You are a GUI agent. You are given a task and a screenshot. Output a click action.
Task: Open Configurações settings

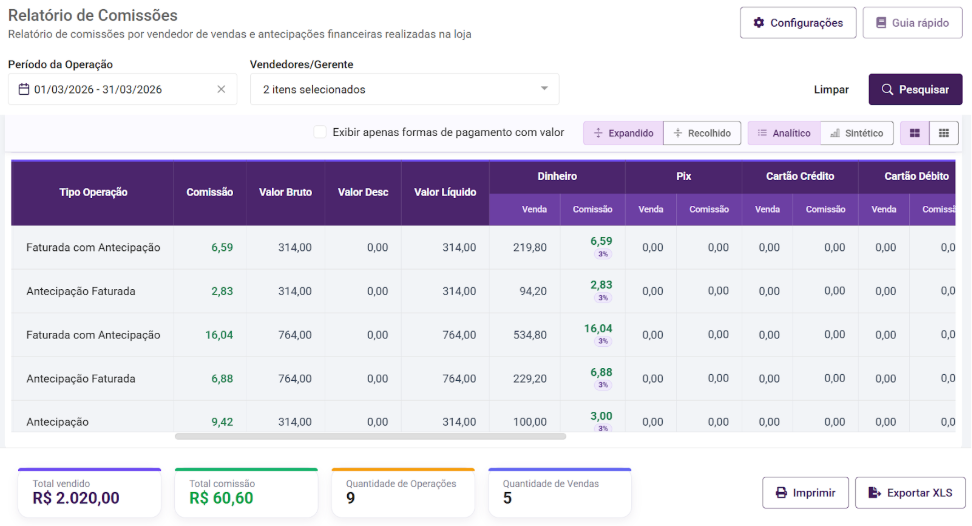coord(797,23)
